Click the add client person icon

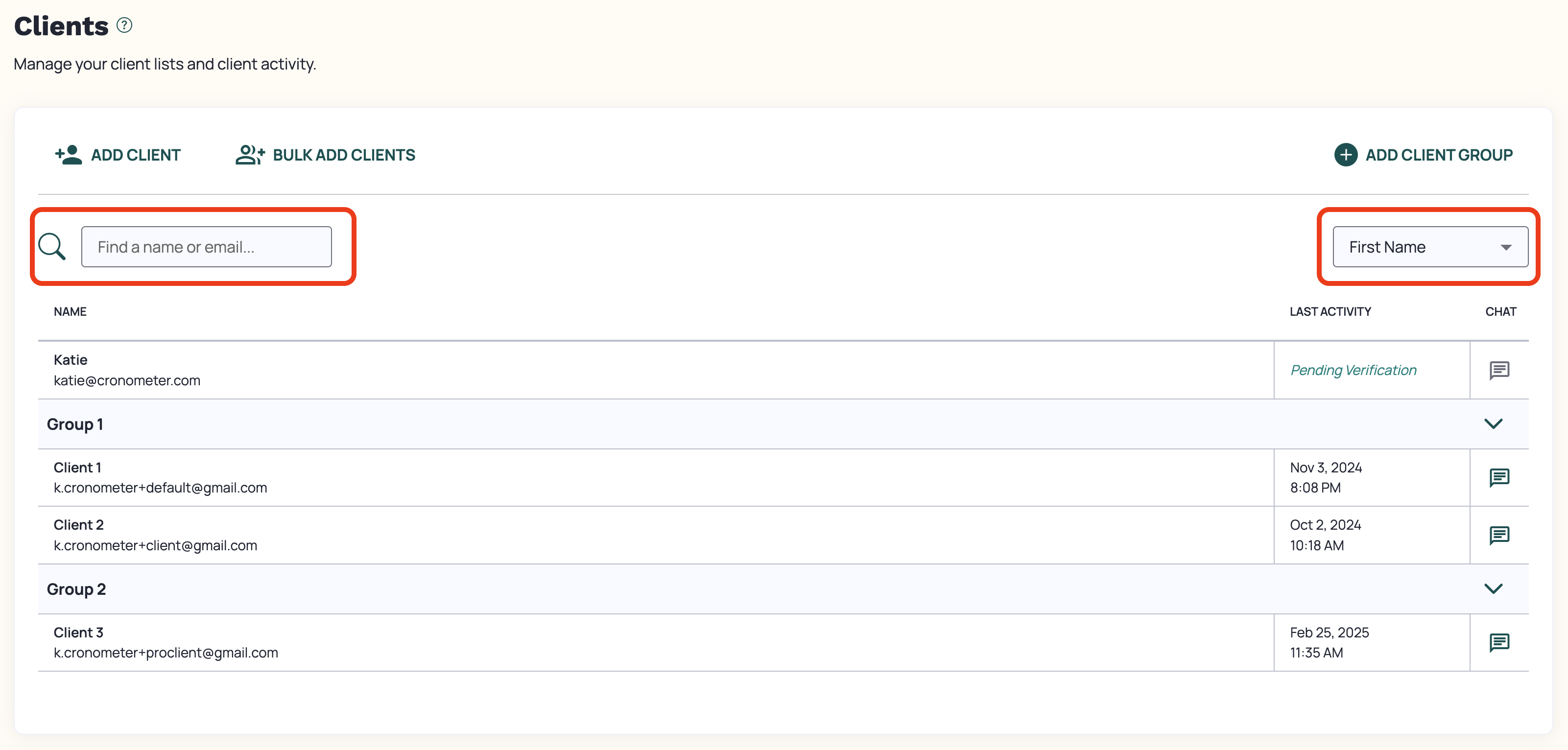pyautogui.click(x=69, y=155)
